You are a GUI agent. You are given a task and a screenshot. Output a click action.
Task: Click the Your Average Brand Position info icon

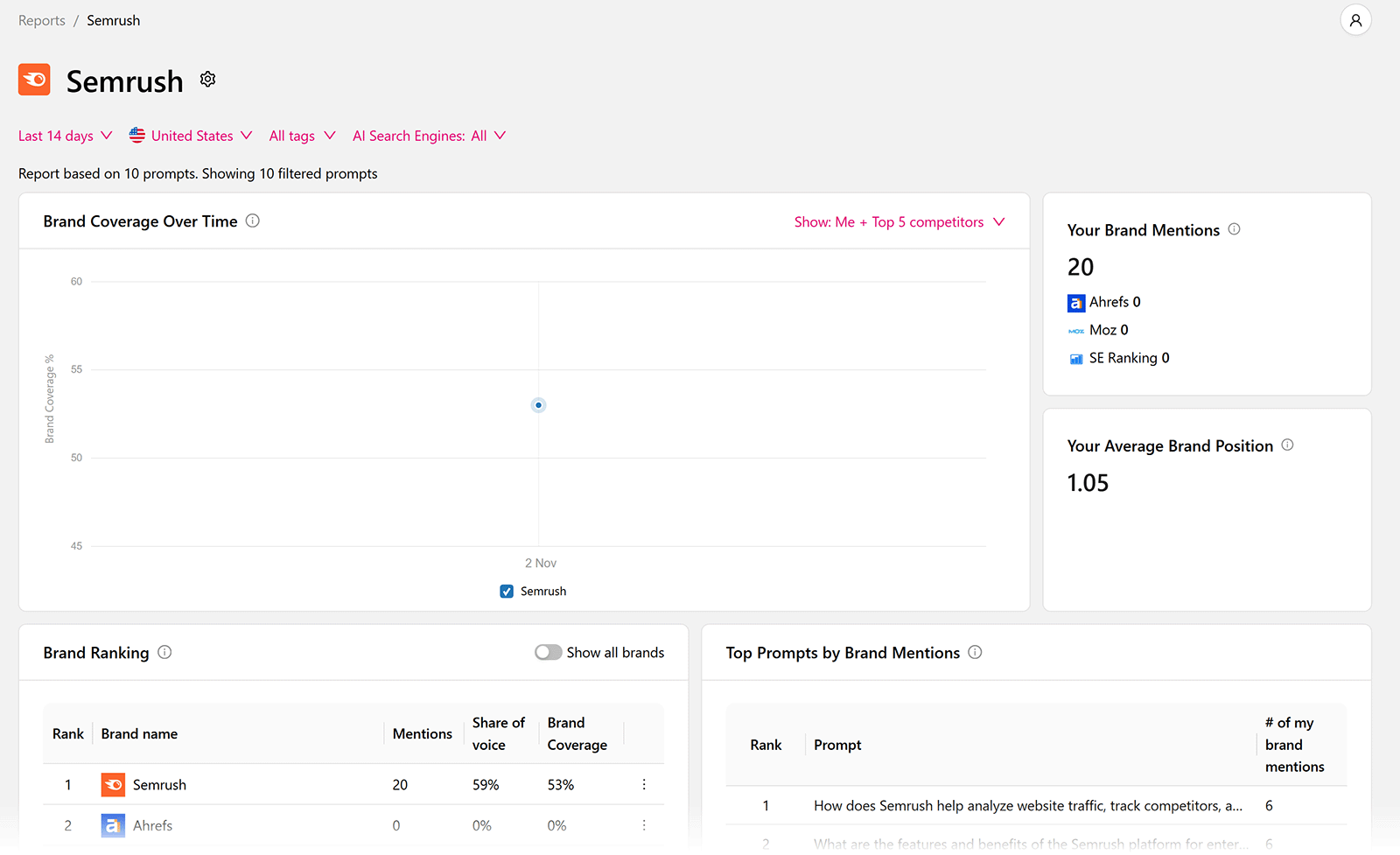pyautogui.click(x=1287, y=445)
